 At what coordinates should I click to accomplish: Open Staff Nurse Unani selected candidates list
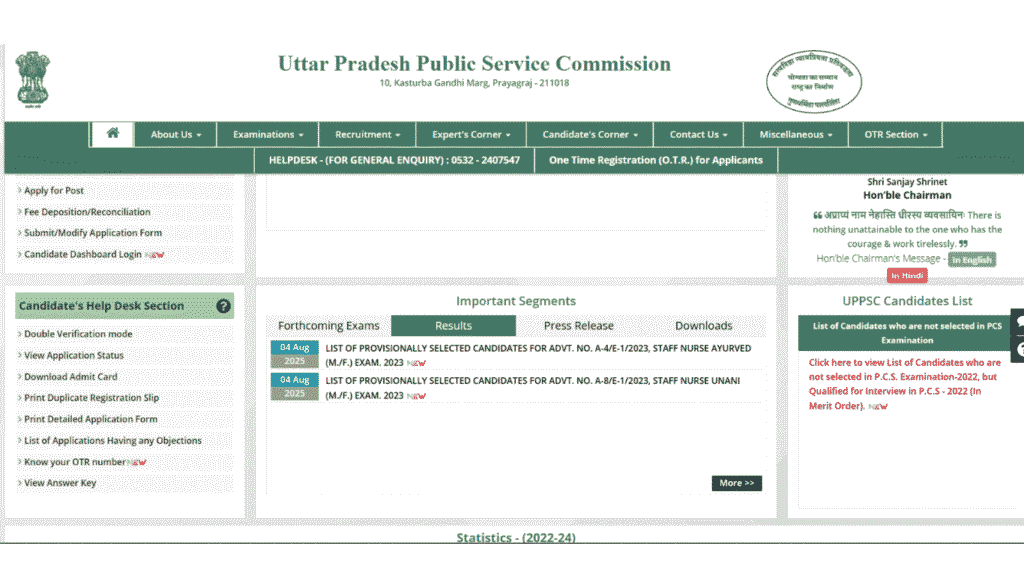[x=533, y=388]
